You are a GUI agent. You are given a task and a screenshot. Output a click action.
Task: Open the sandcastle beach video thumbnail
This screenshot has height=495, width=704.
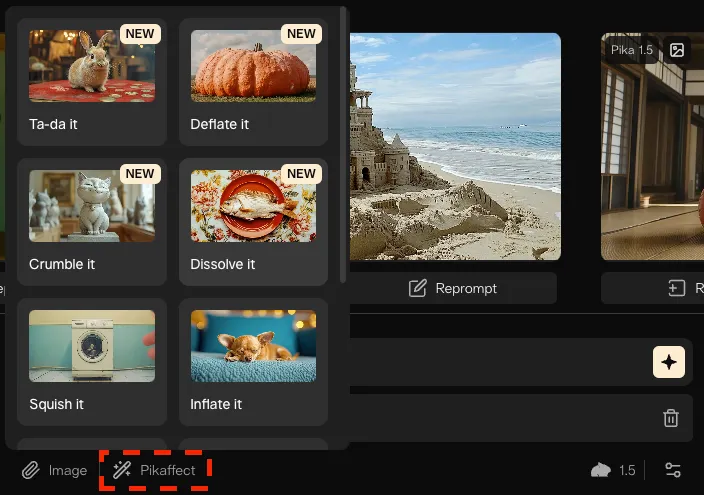pos(455,146)
